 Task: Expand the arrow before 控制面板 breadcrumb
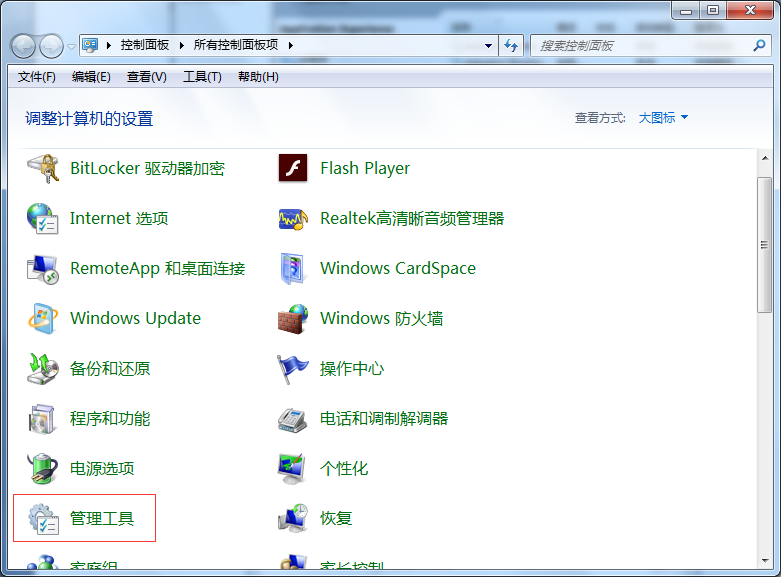109,45
